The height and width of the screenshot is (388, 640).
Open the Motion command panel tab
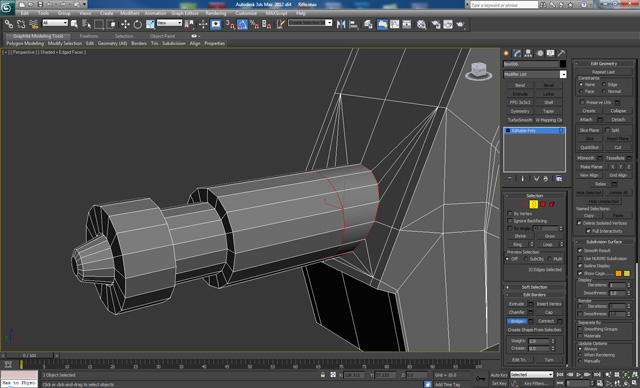point(540,53)
